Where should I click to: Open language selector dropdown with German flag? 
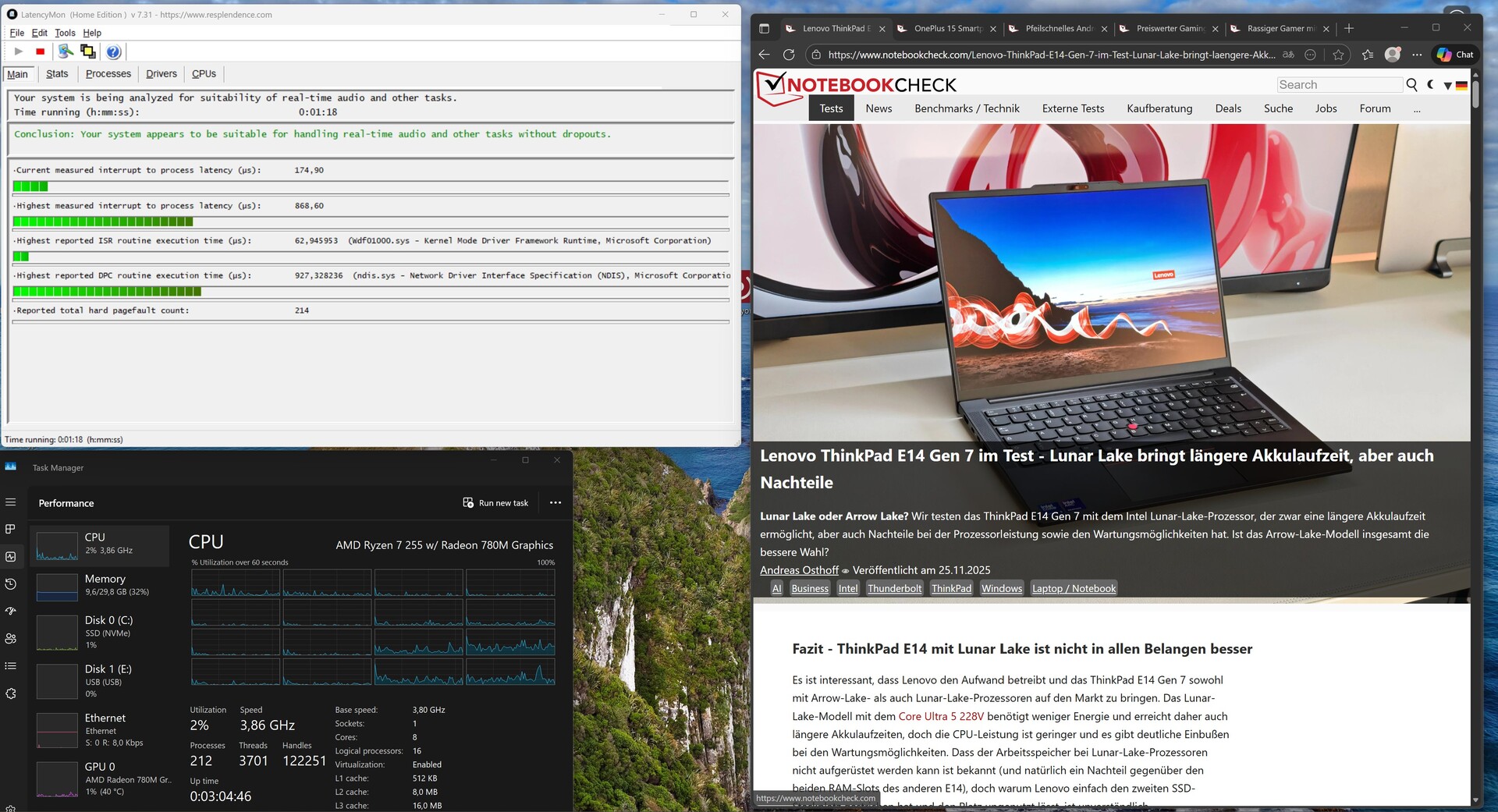[x=1455, y=85]
